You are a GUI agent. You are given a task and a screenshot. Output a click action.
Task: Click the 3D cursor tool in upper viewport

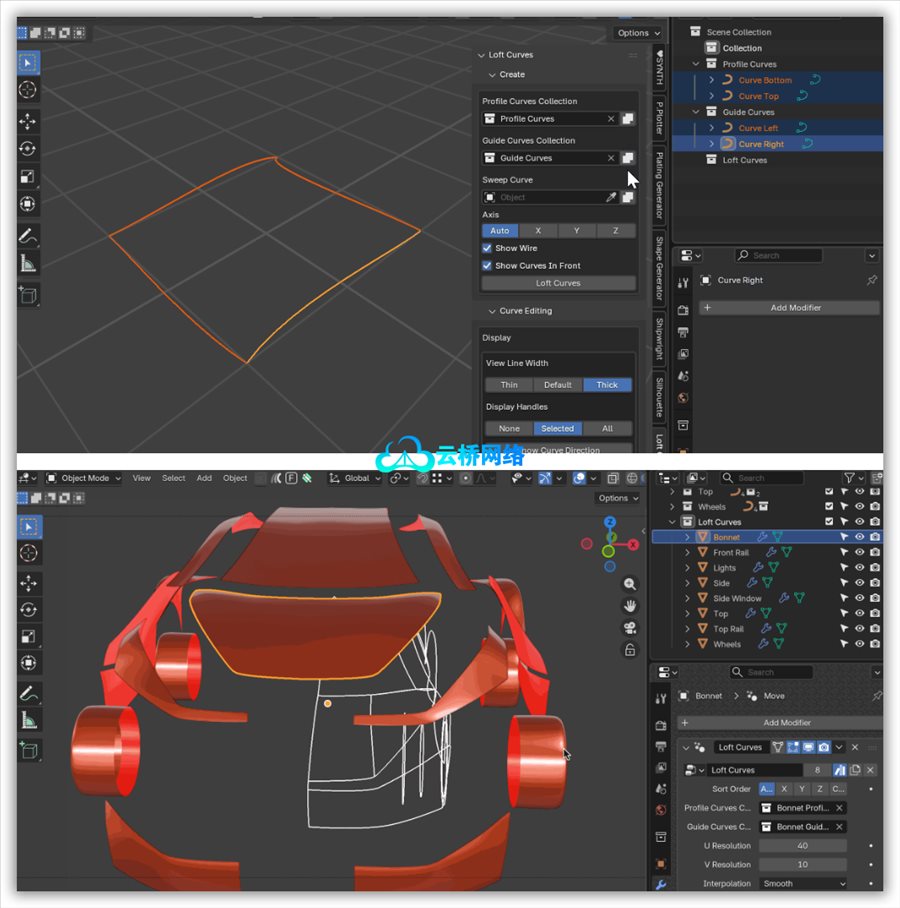click(28, 90)
